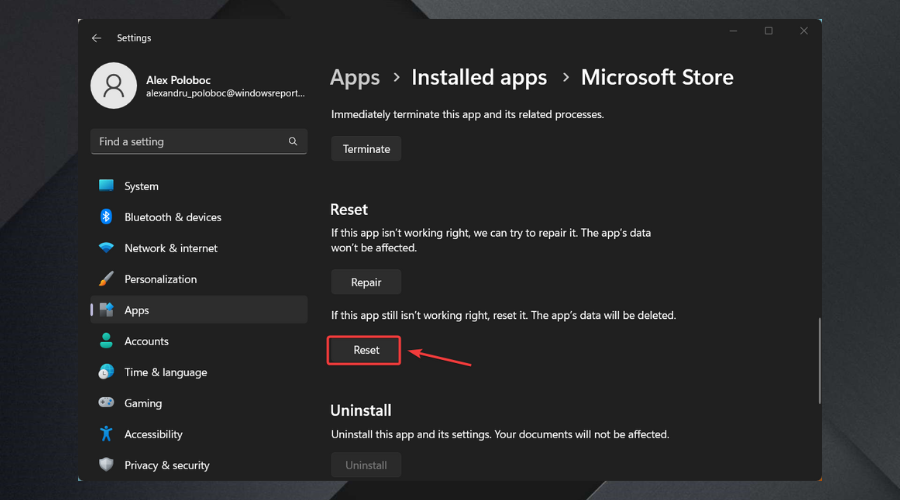The image size is (900, 500).
Task: Go to Apps breadcrumb link
Action: click(x=355, y=78)
